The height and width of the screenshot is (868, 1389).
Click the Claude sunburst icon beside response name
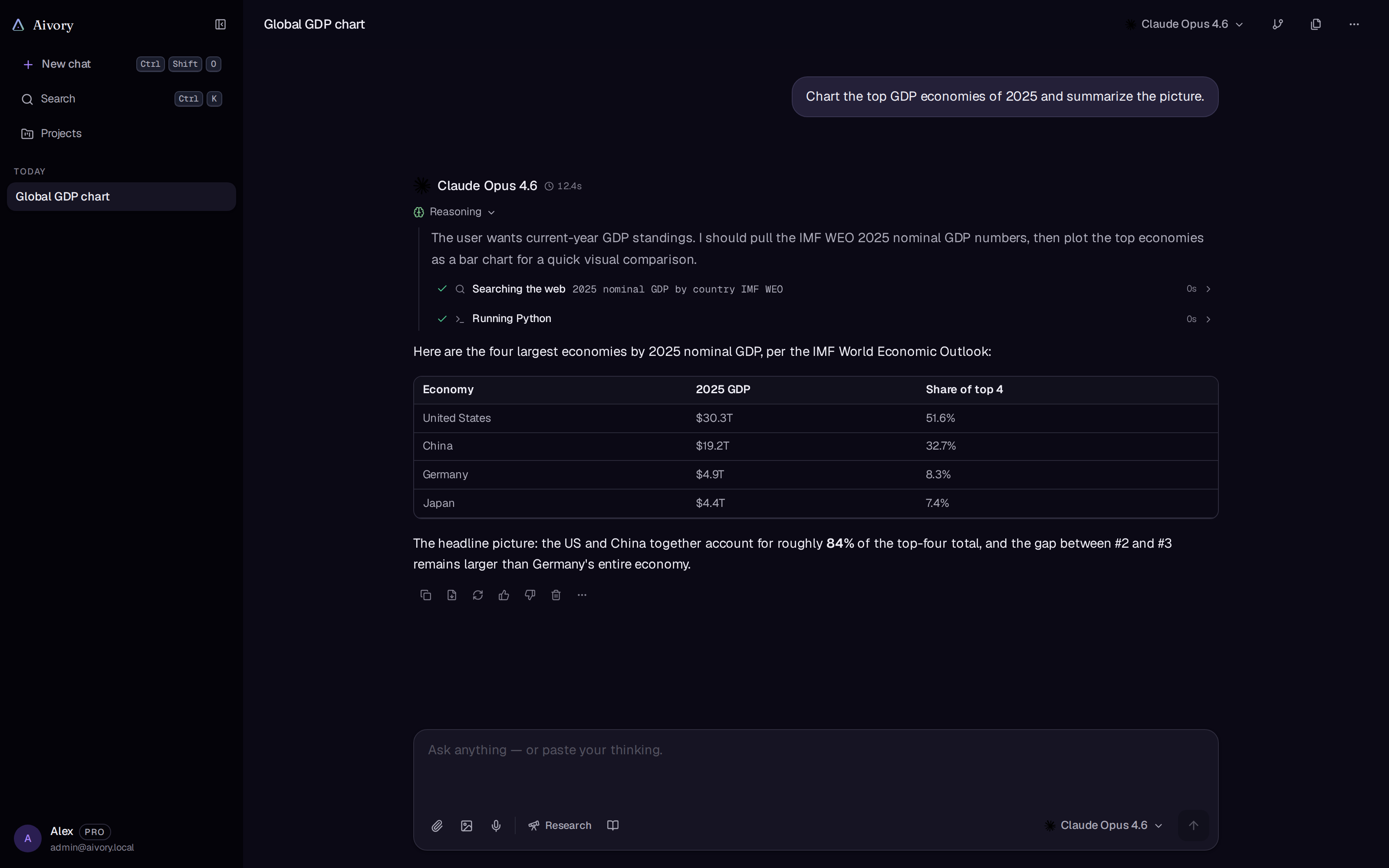click(422, 185)
